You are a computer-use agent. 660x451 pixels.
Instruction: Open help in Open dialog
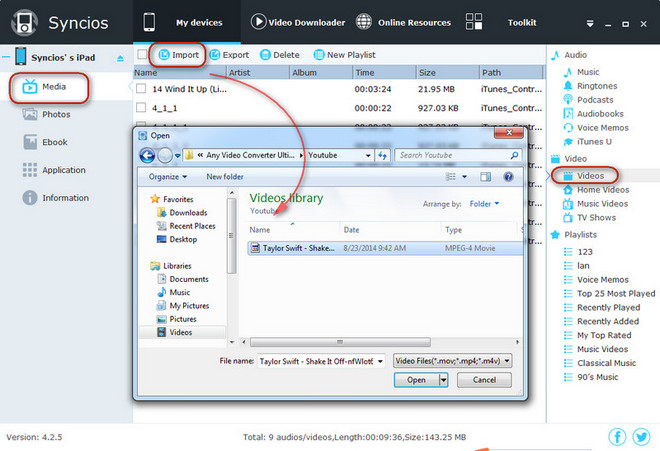click(508, 176)
